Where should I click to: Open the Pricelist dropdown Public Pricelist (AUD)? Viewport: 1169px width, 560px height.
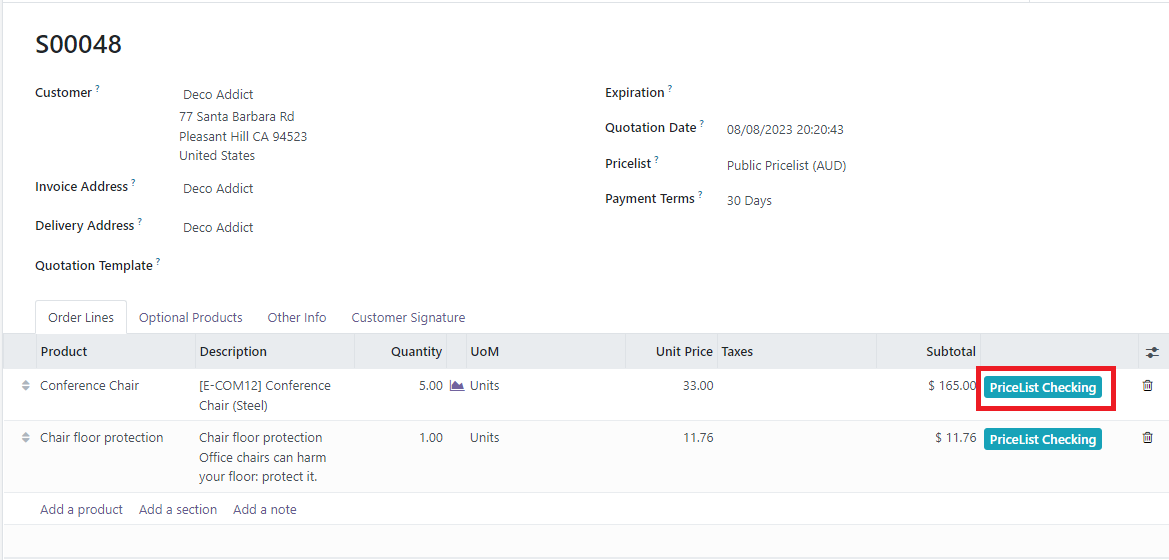tap(786, 166)
